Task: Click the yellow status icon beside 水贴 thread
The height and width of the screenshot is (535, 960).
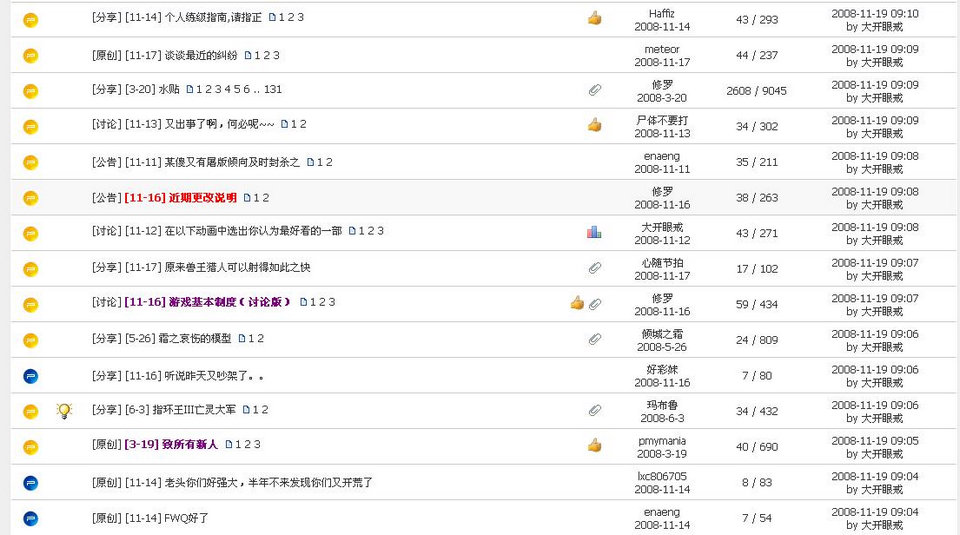Action: pos(31,91)
